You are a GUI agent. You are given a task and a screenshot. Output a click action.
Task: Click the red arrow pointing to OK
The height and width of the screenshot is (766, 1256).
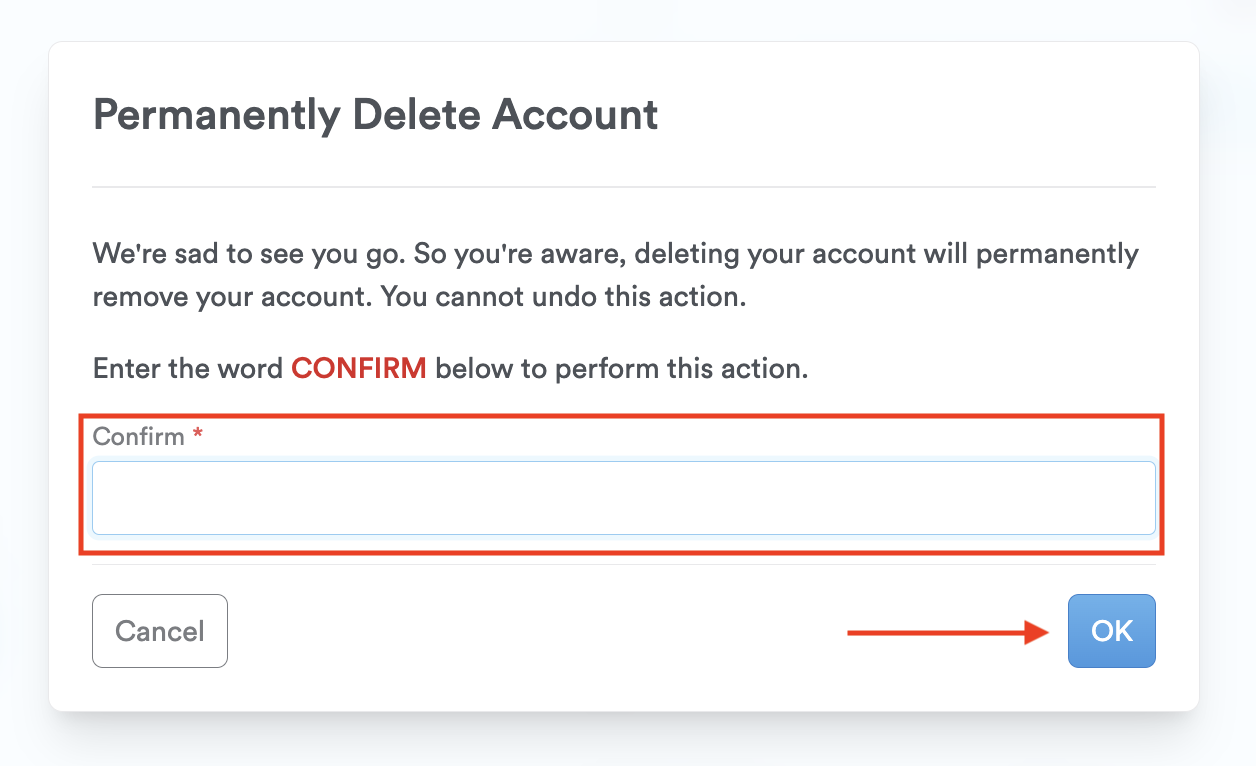coord(945,632)
